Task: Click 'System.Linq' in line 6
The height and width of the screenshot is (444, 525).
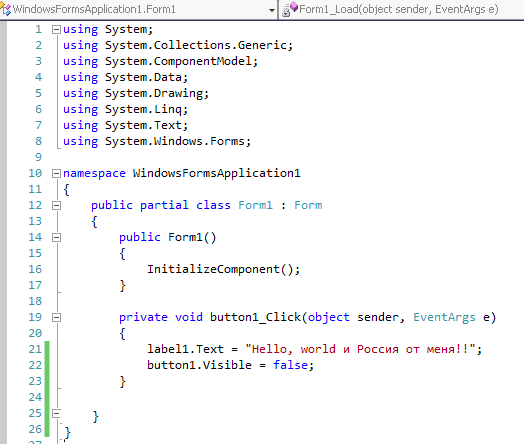Action: pyautogui.click(x=143, y=109)
